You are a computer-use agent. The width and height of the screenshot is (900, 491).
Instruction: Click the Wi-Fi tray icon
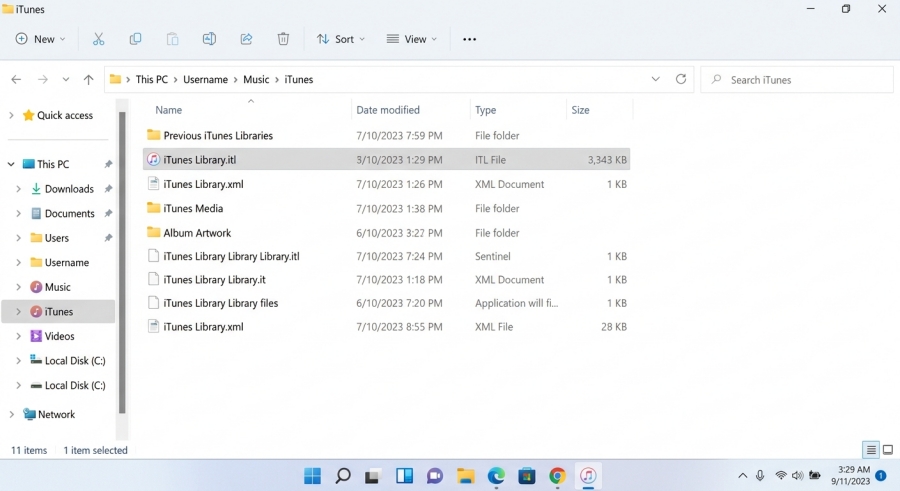click(781, 475)
